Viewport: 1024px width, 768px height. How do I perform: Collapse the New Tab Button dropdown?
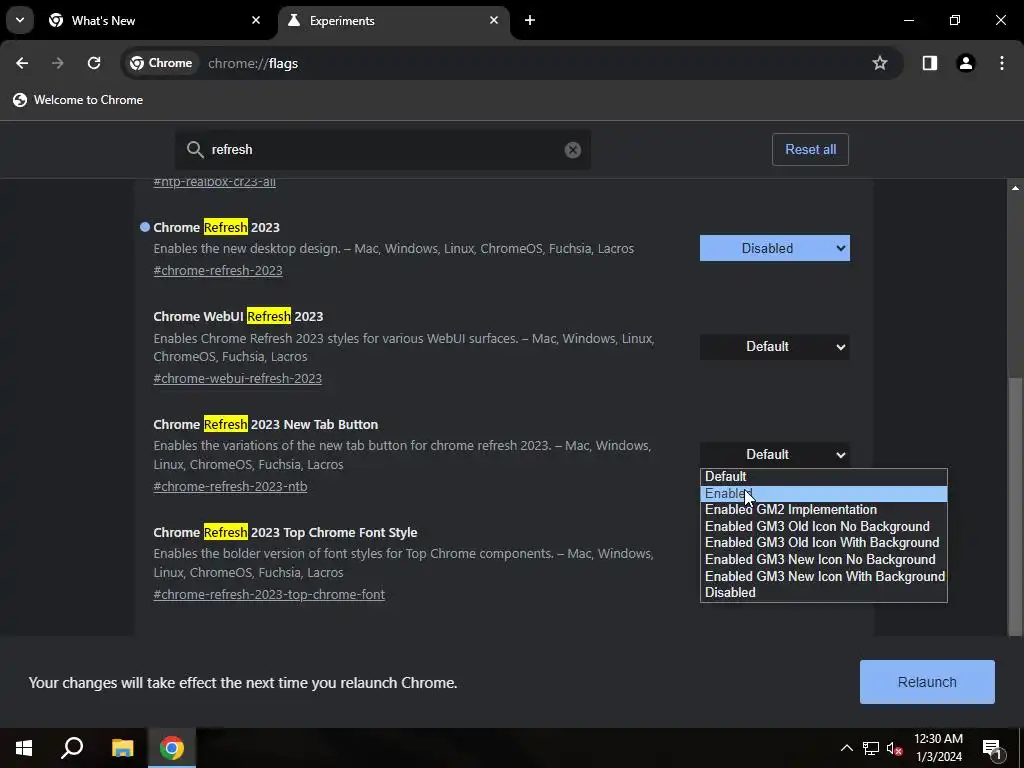[775, 455]
